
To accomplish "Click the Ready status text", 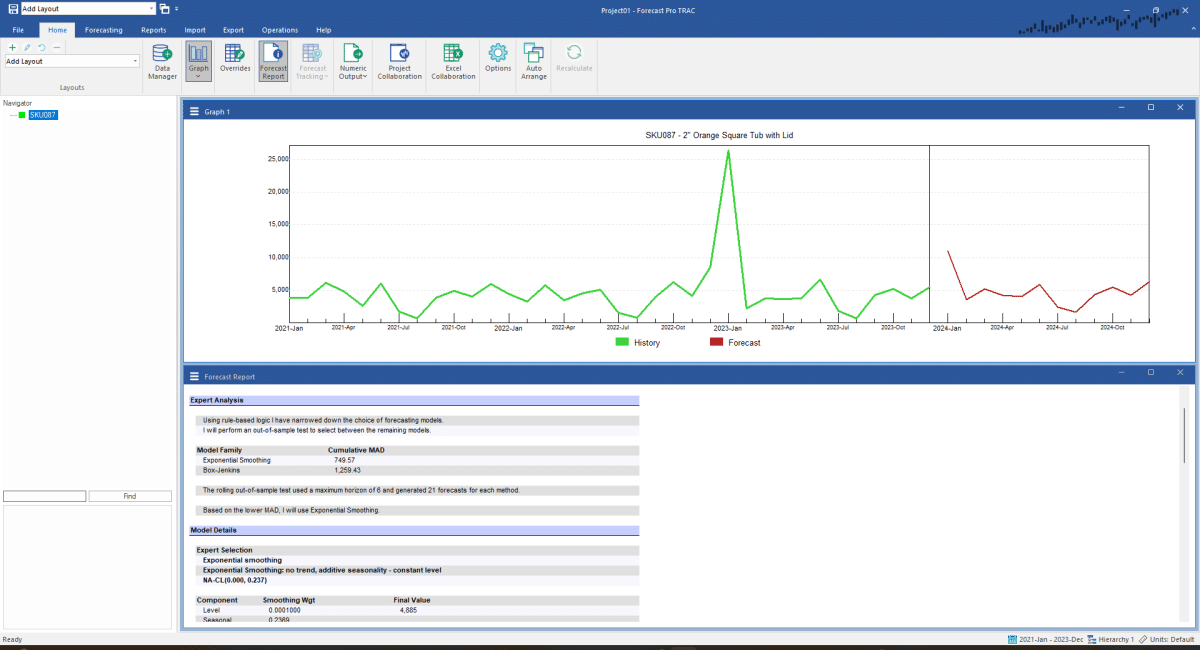I will pos(12,639).
